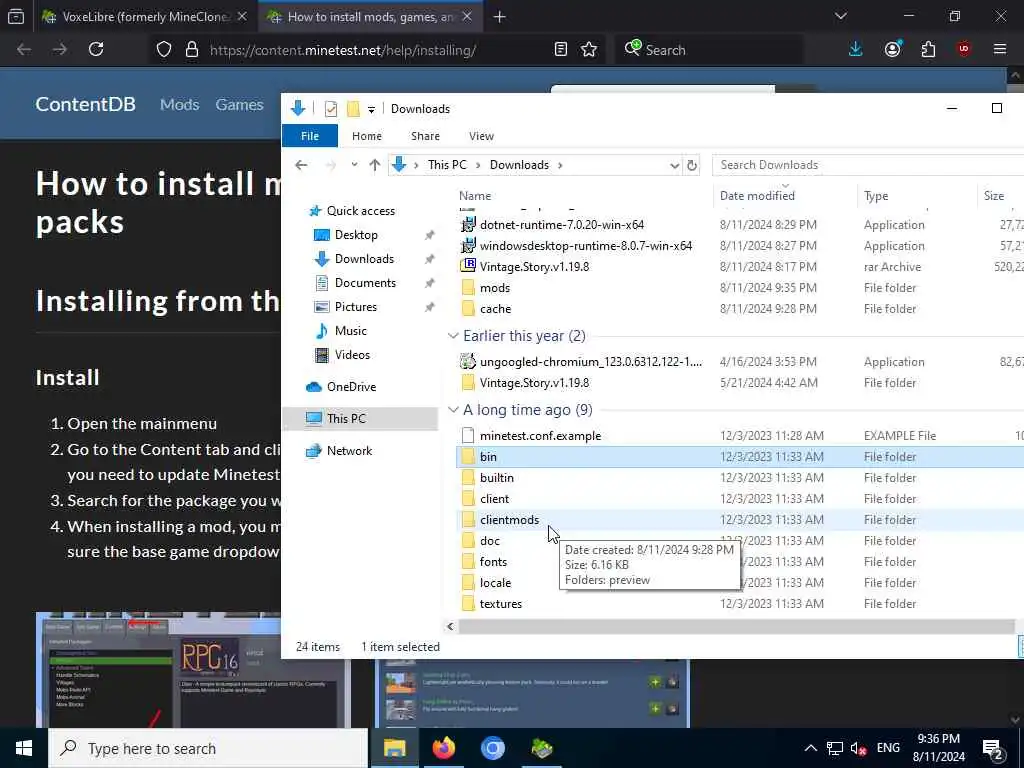Click the Firefox Search box

click(x=709, y=50)
